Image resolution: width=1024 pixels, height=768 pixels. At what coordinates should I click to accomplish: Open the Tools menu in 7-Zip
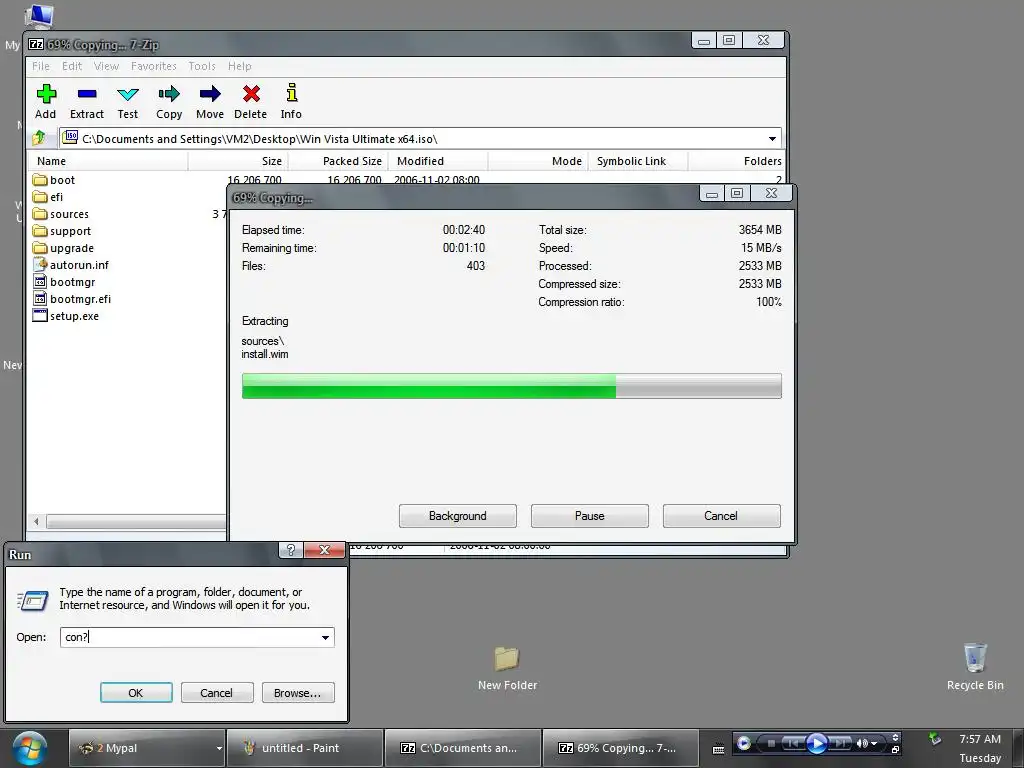(x=202, y=66)
